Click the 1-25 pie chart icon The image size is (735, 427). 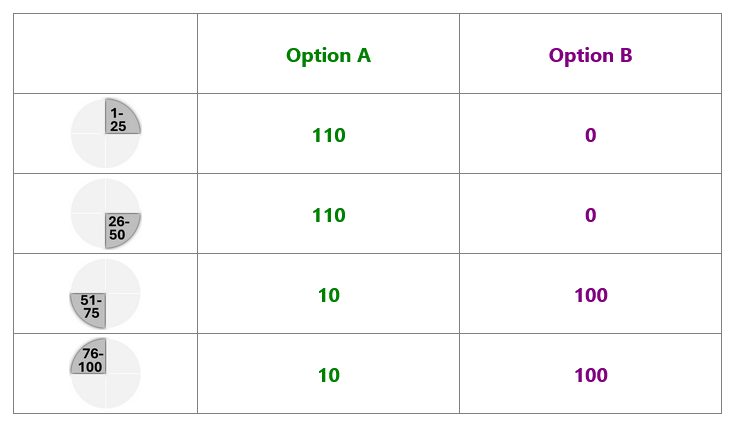(x=105, y=133)
